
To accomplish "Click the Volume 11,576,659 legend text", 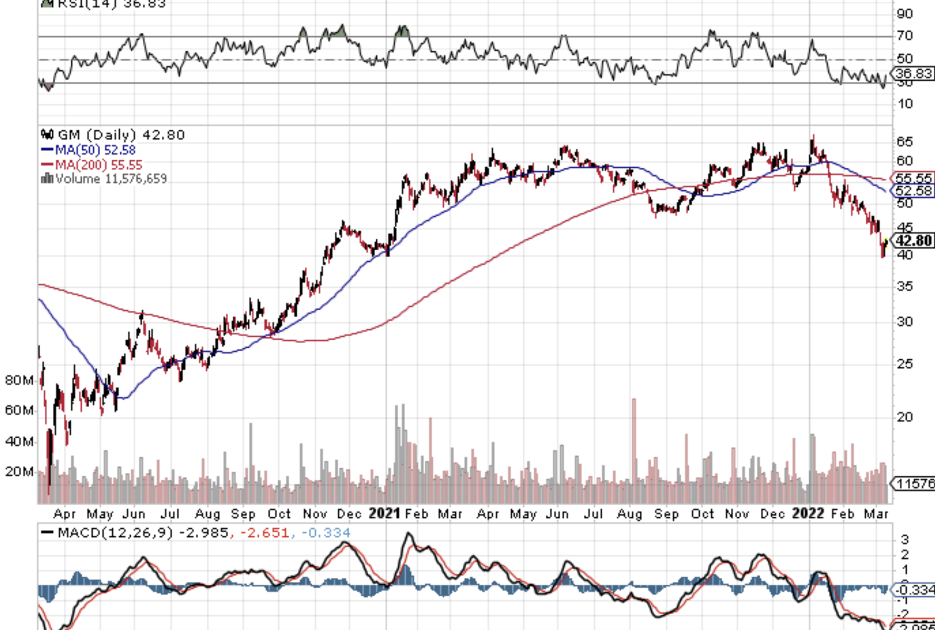I will point(111,179).
